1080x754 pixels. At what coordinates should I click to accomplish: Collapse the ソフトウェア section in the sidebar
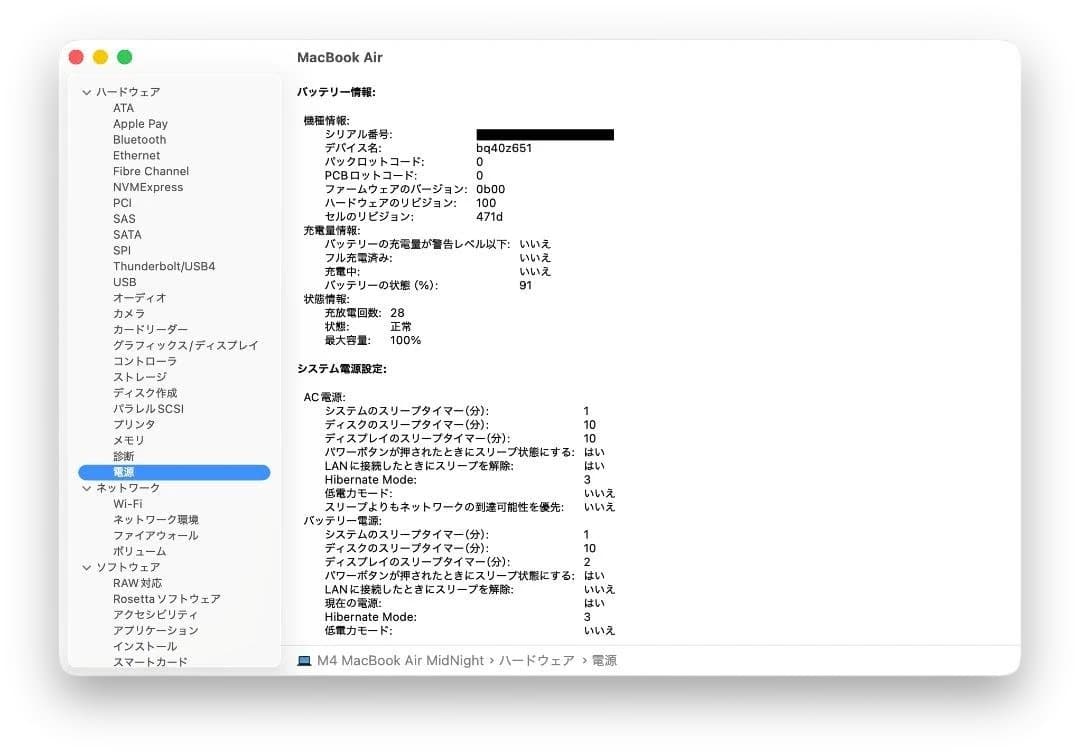tap(89, 566)
